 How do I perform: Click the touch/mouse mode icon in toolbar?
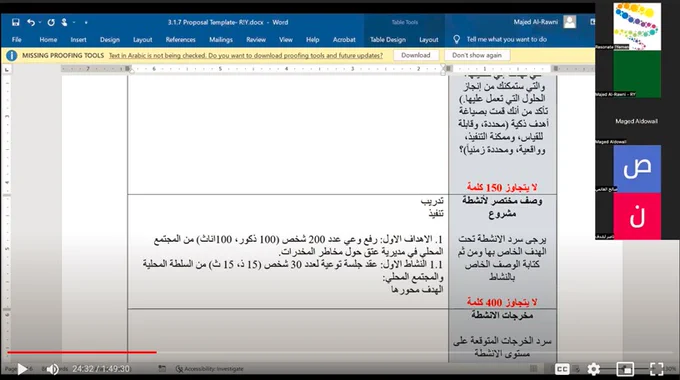tap(64, 22)
